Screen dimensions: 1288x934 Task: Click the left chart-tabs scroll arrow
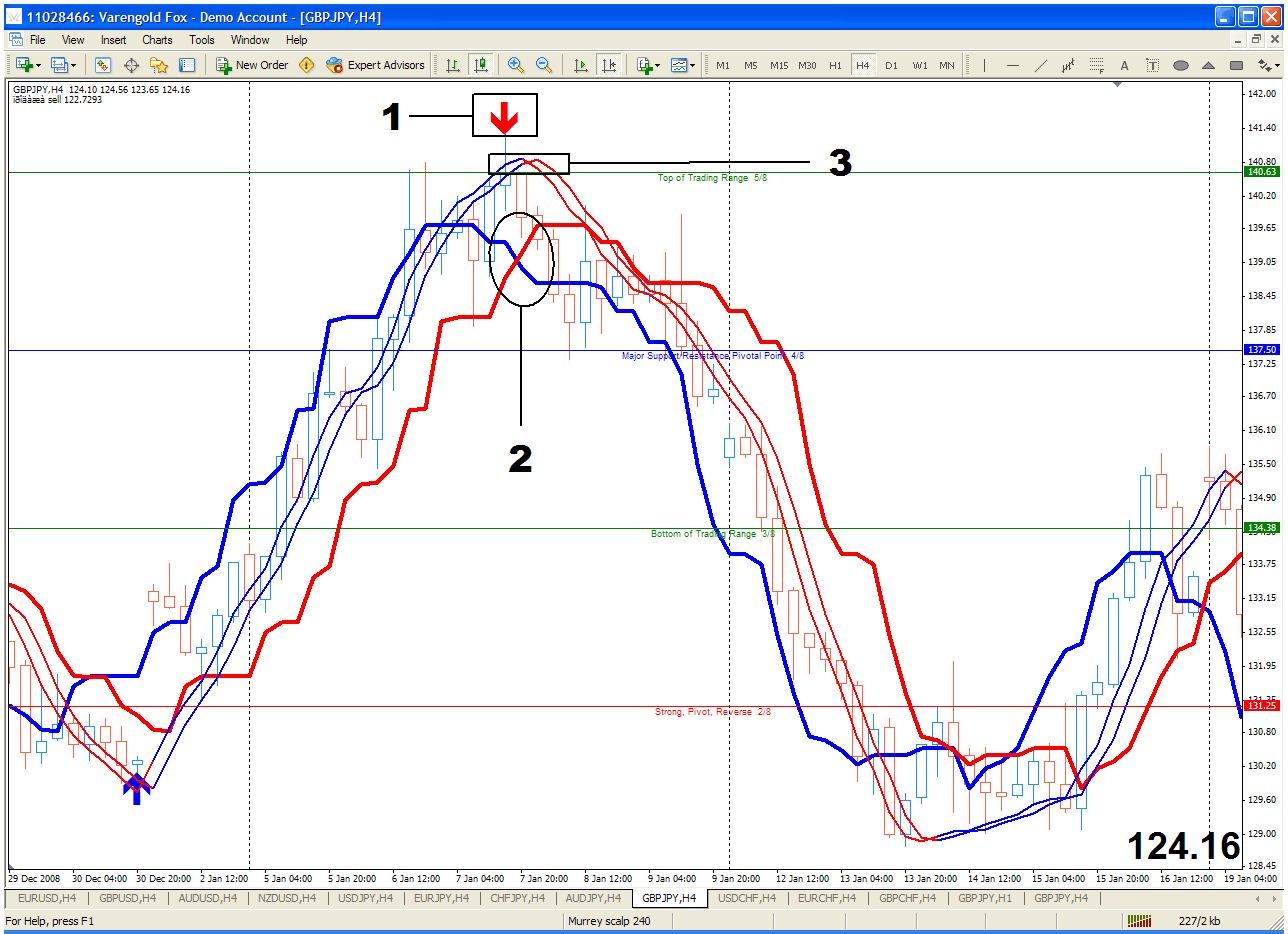(x=1259, y=898)
